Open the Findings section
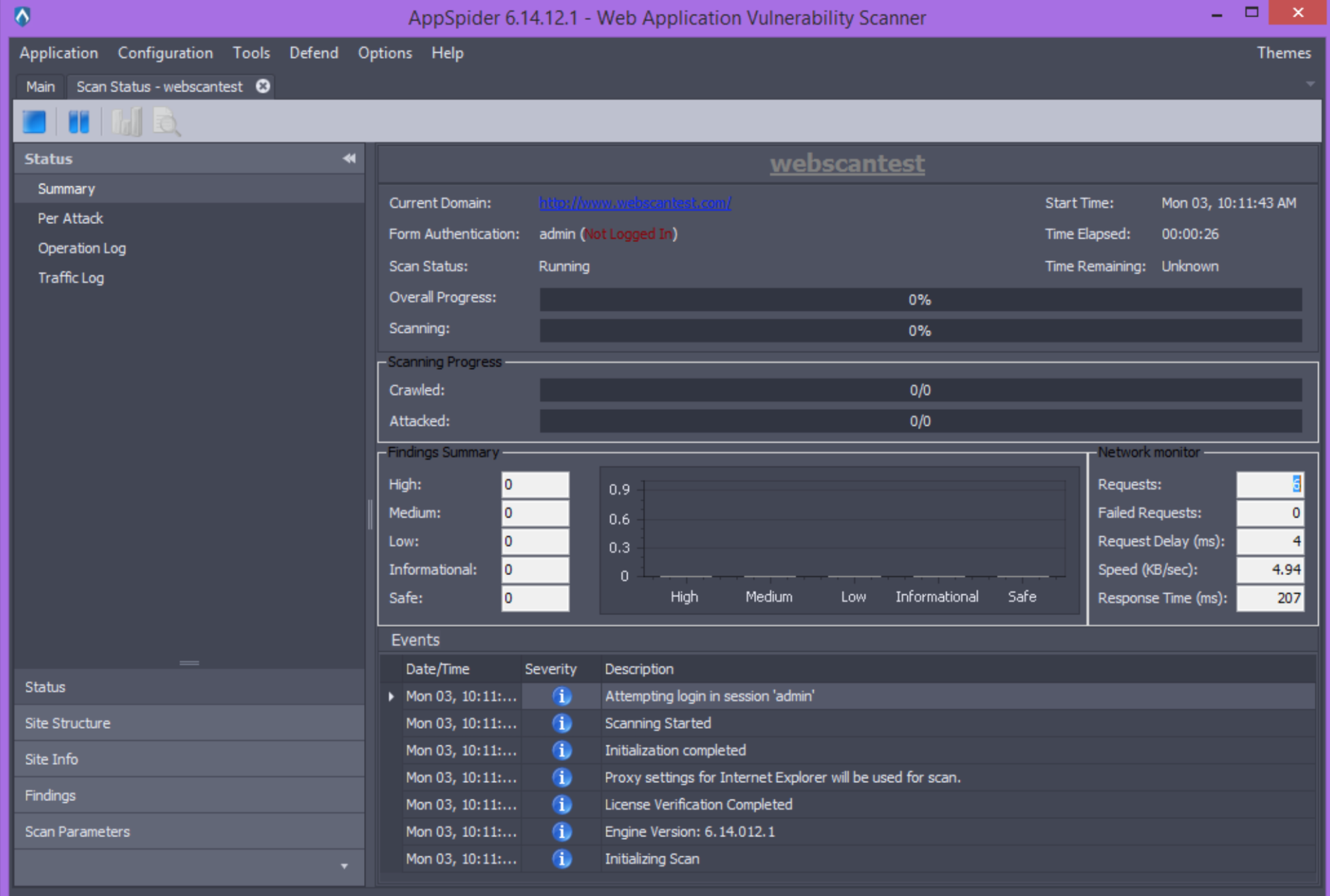 [x=190, y=795]
